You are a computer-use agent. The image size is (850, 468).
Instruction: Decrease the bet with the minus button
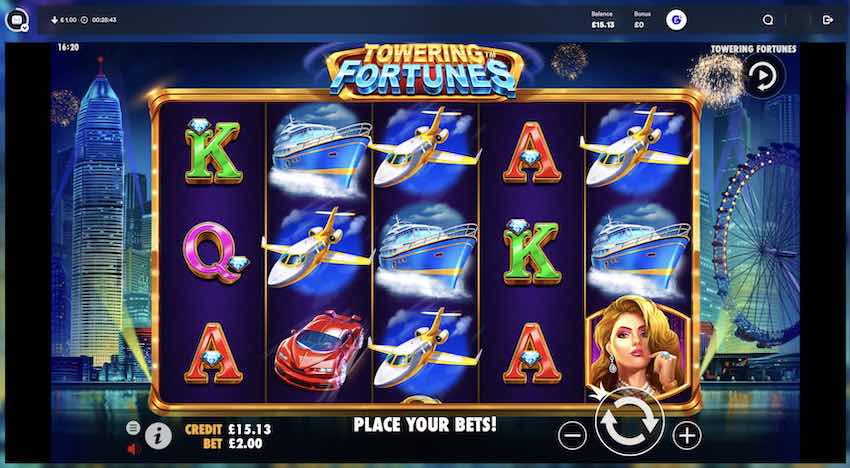point(572,435)
